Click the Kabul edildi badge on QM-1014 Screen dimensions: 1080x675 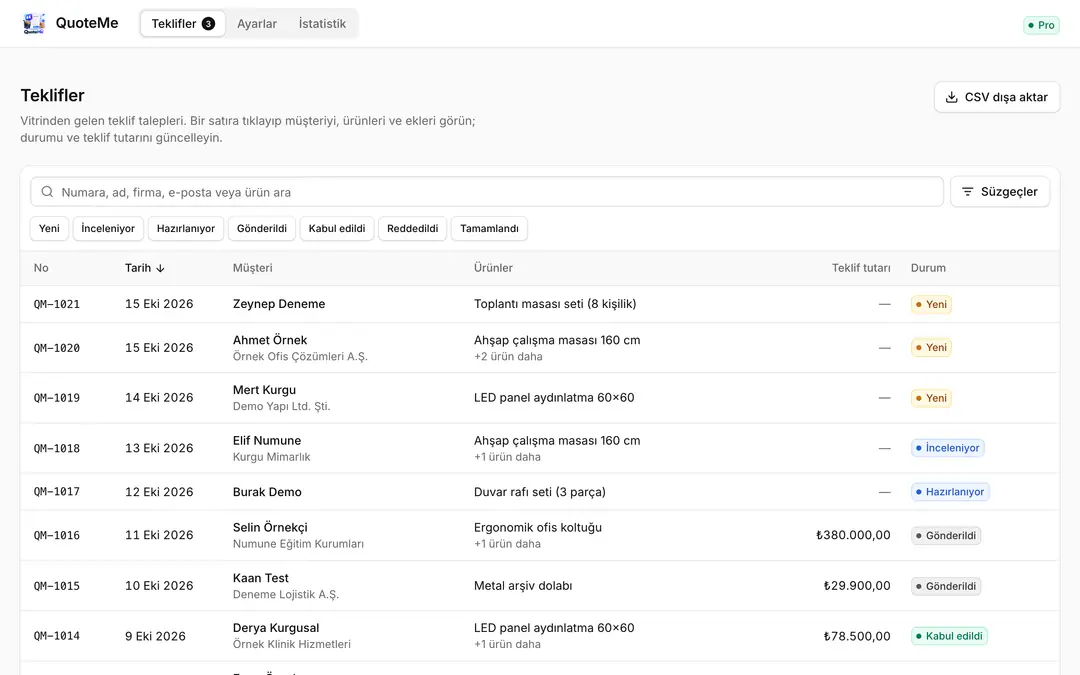pos(948,636)
